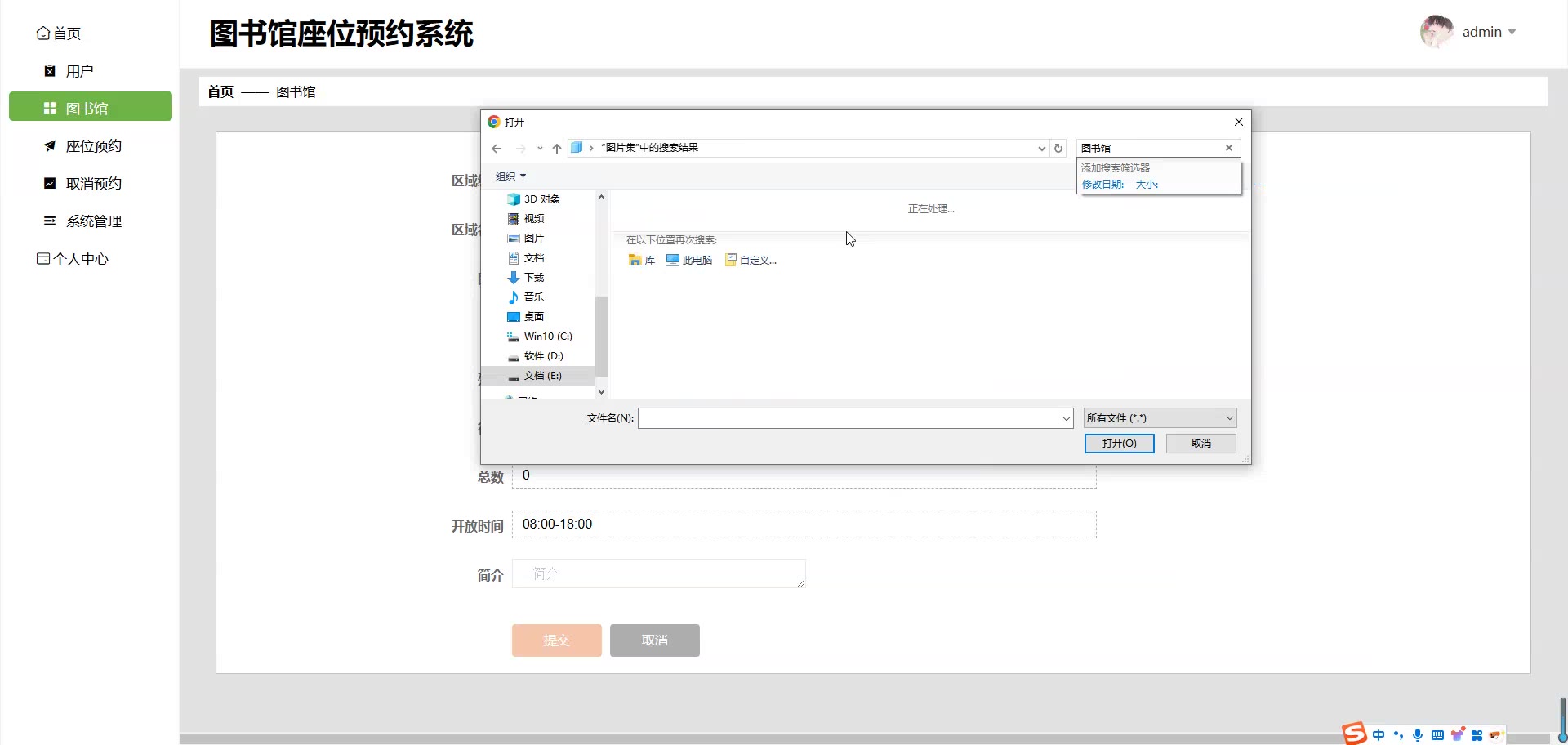Select 视频 in the navigation pane
1568x745 pixels.
(526, 219)
